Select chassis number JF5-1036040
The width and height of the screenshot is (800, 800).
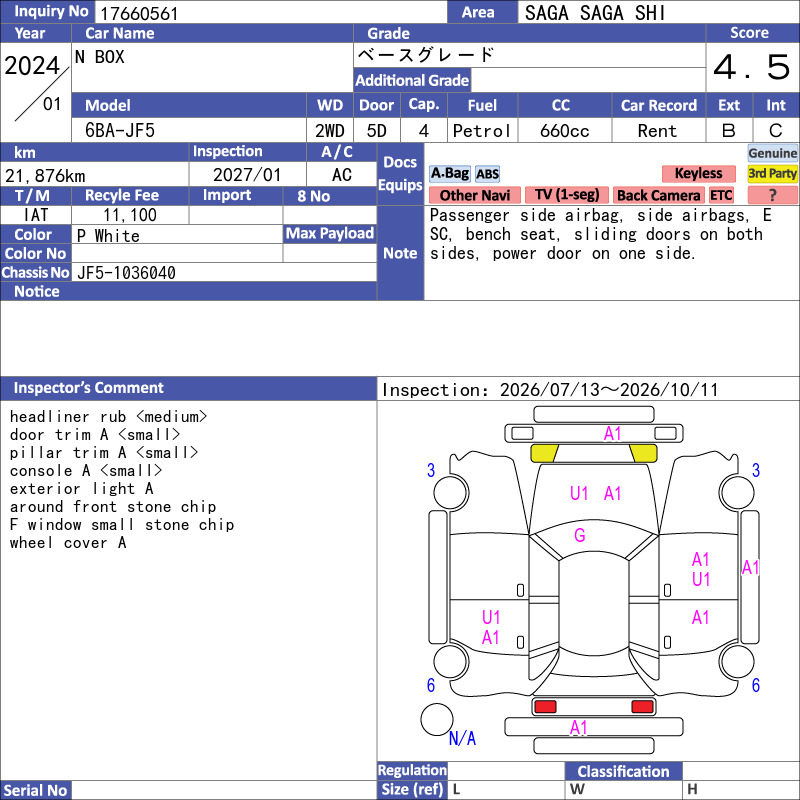coord(127,273)
